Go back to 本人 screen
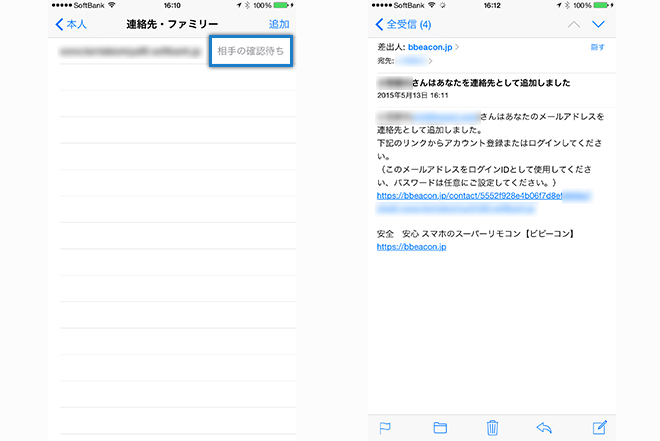Screen dimensions: 660x441 coord(71,24)
